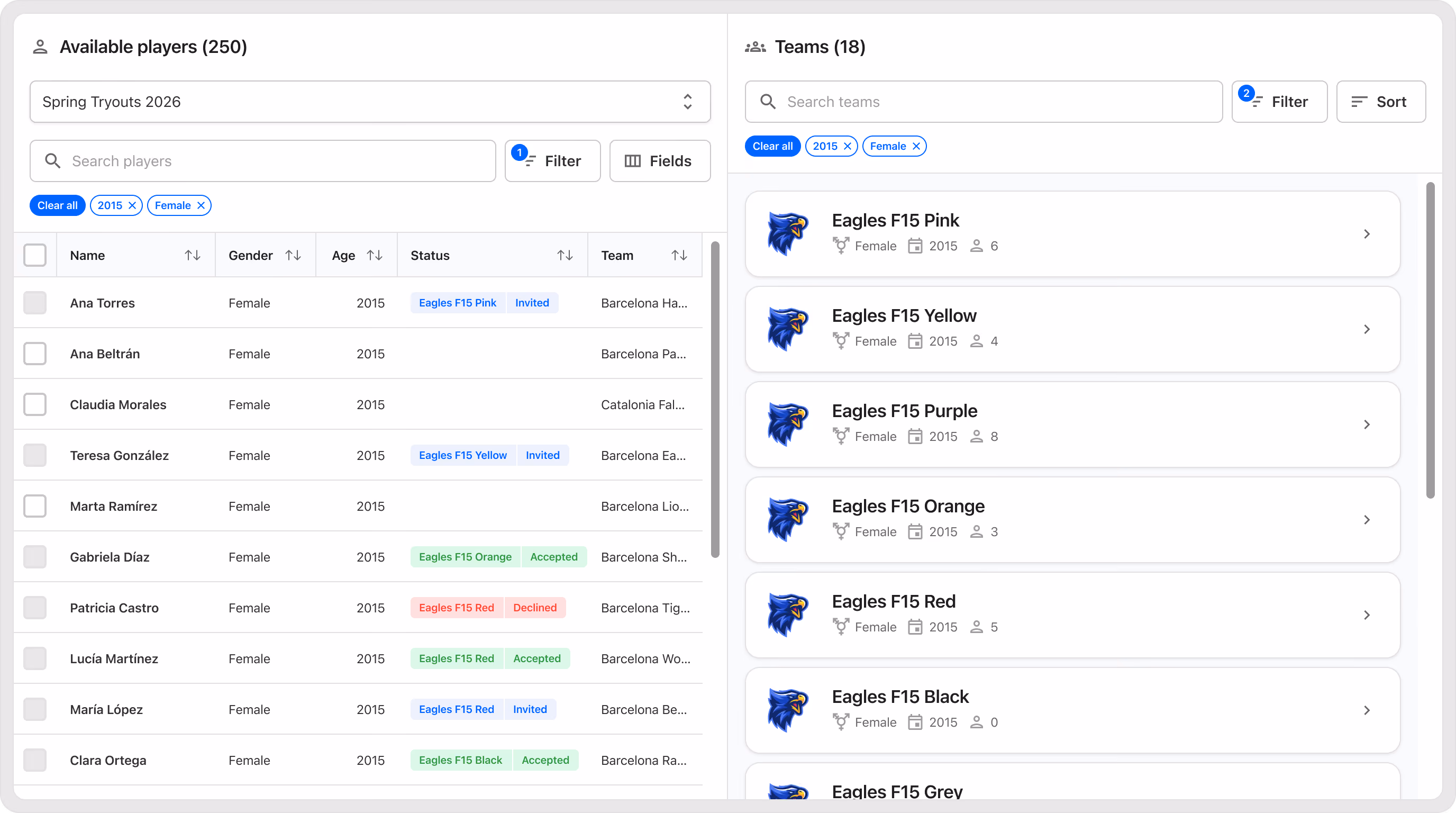Click the María López name cell
This screenshot has height=813, width=1456.
(106, 709)
